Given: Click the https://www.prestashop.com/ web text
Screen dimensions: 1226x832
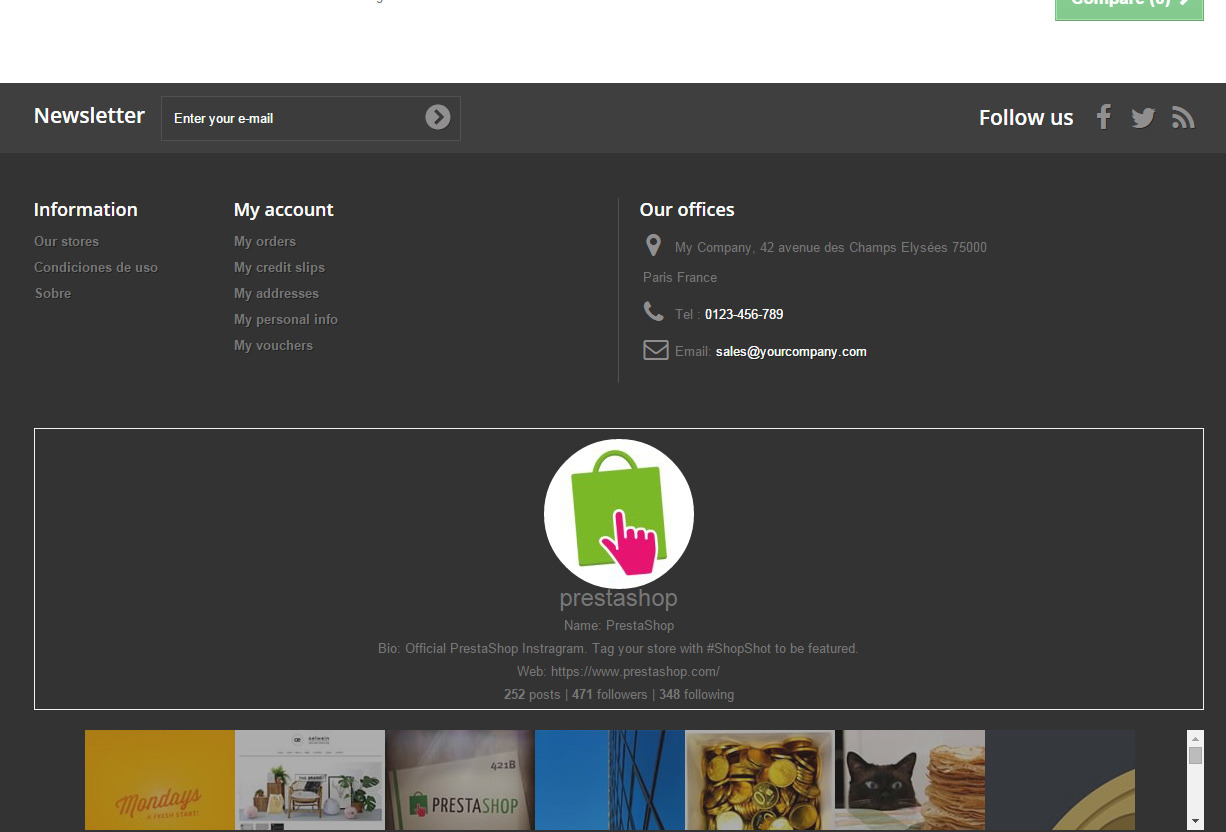Looking at the screenshot, I should (x=635, y=671).
